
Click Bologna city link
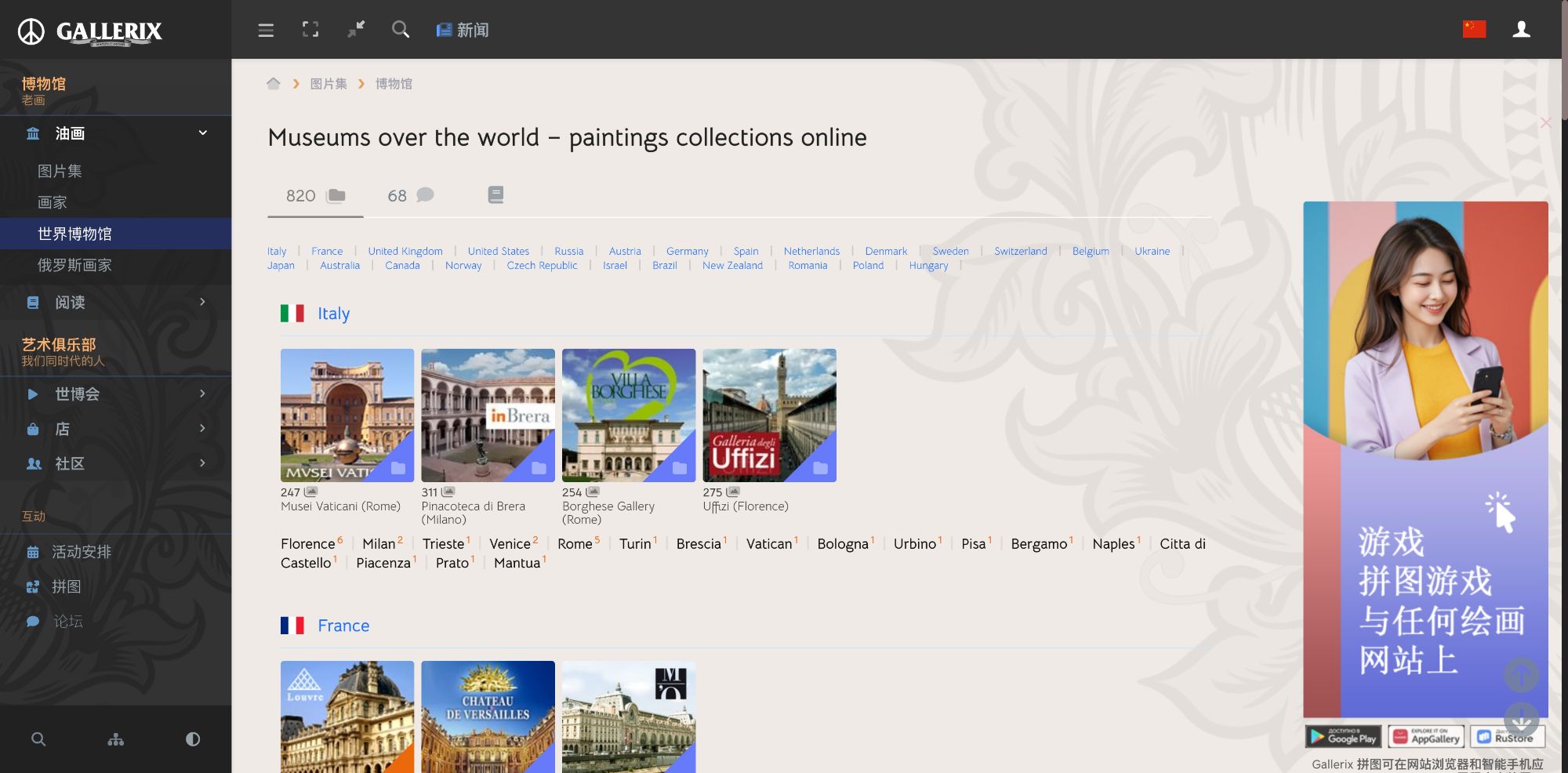click(843, 543)
